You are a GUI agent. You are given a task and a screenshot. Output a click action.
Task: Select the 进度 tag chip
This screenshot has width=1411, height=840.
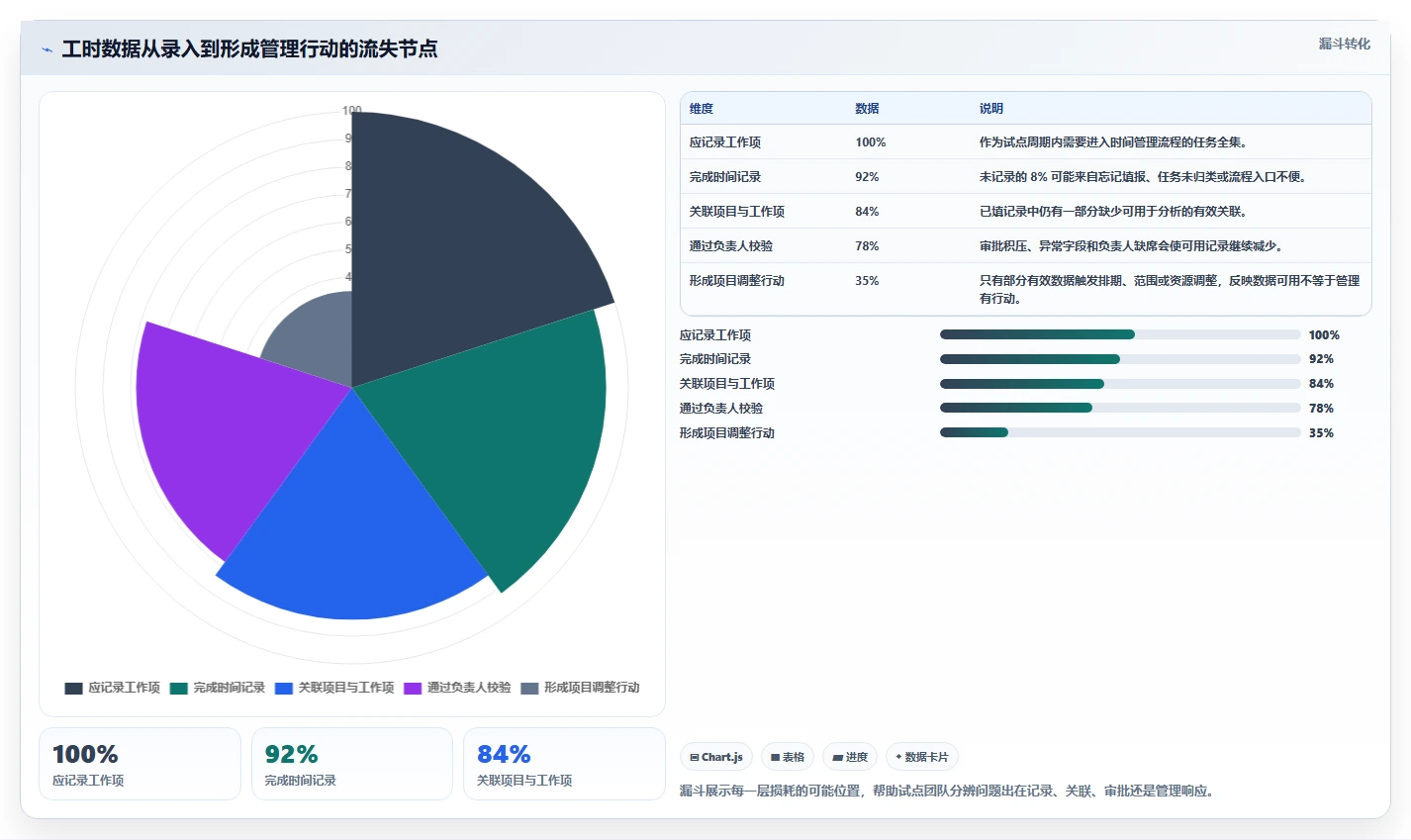(850, 757)
